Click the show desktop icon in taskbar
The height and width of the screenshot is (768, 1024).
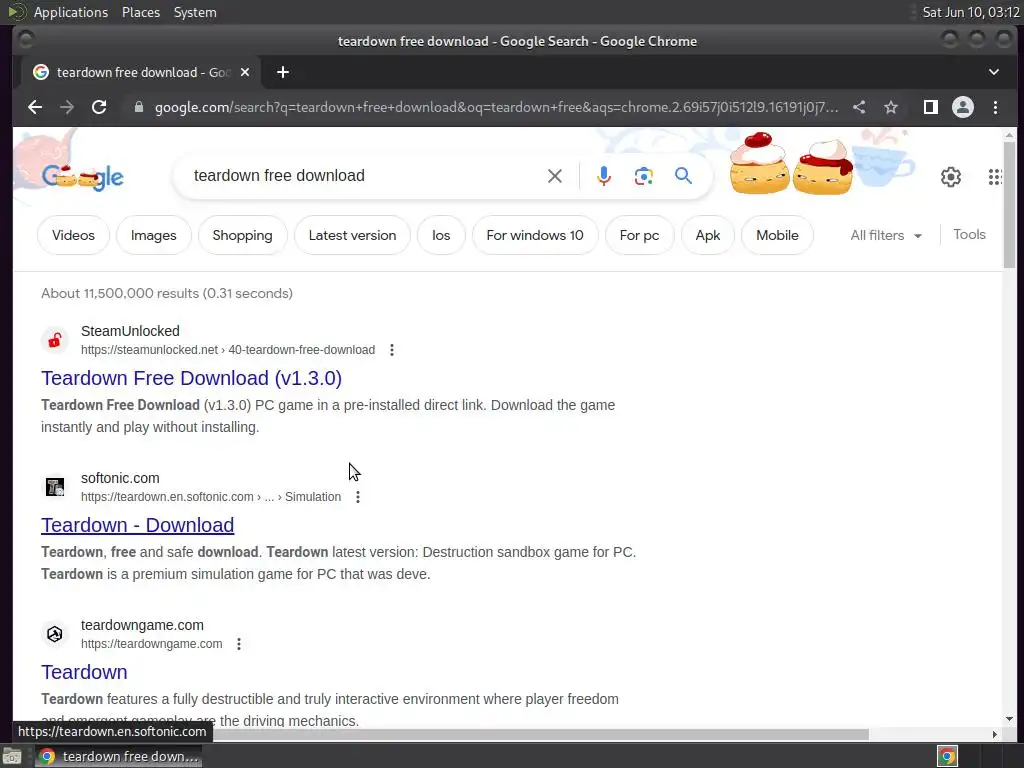pos(12,757)
